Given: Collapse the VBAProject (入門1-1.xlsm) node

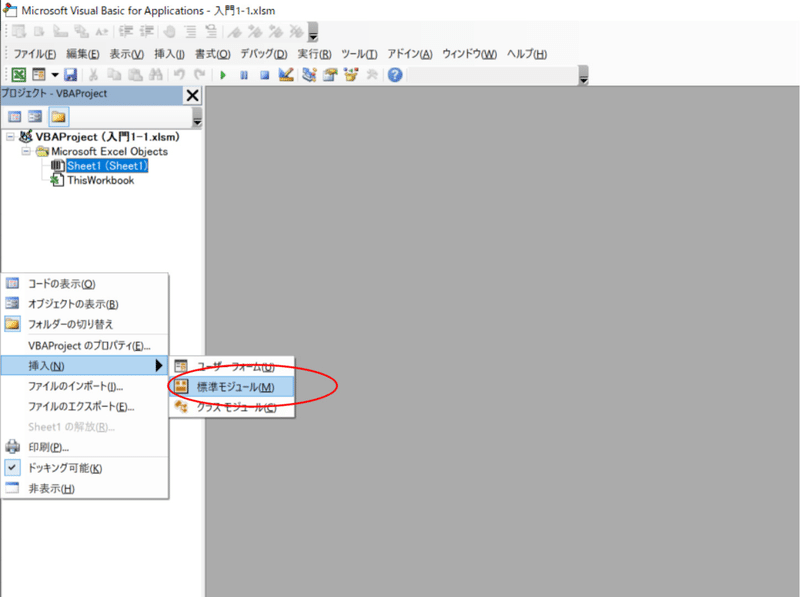Looking at the screenshot, I should coord(10,137).
